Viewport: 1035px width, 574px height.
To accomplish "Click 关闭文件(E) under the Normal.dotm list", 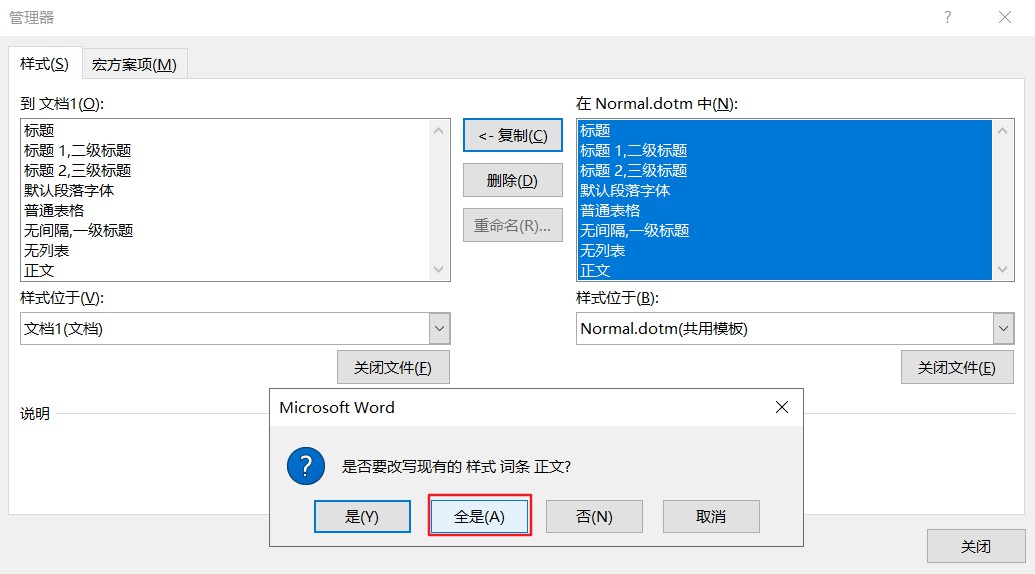I will [957, 367].
